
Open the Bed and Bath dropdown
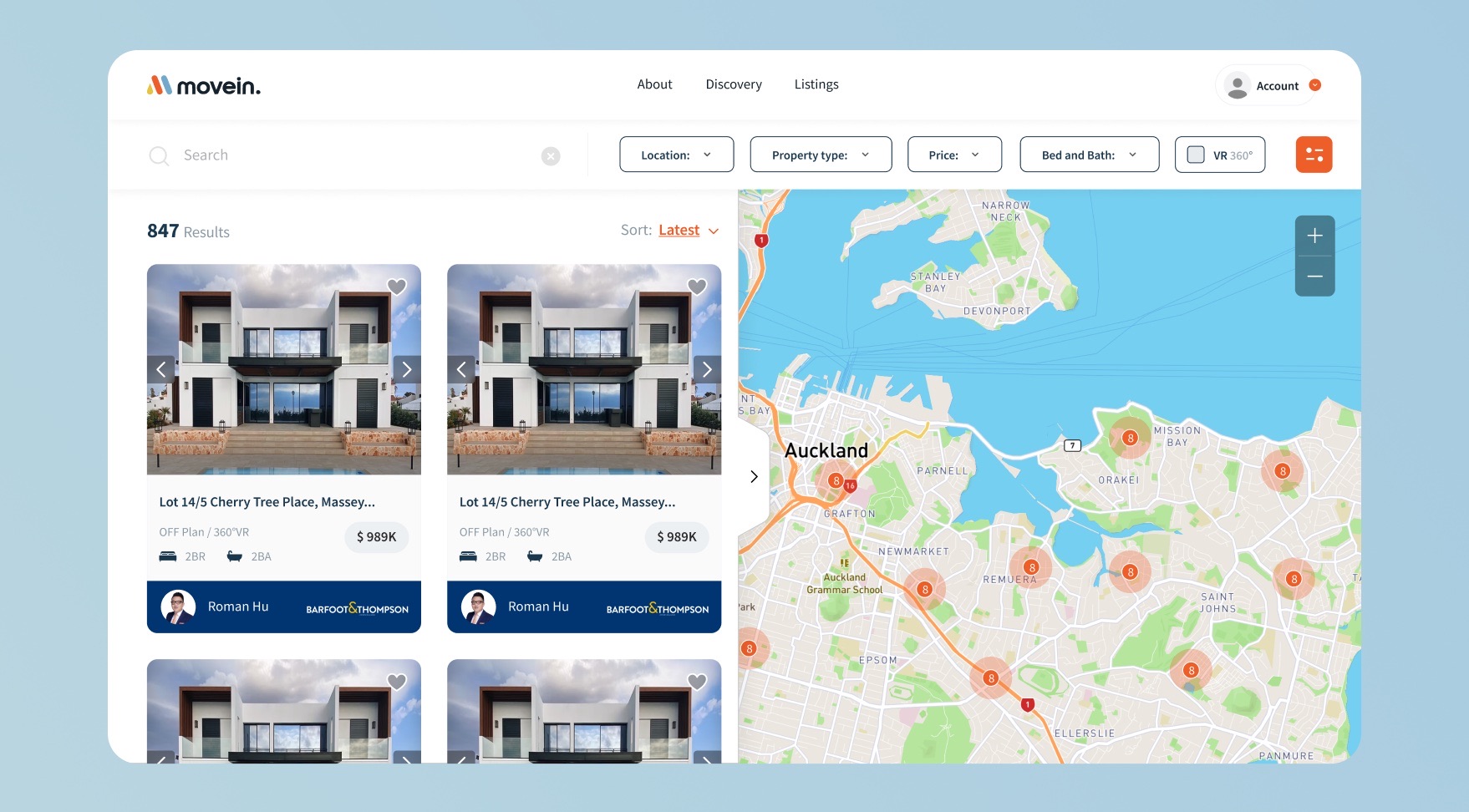[x=1090, y=155]
